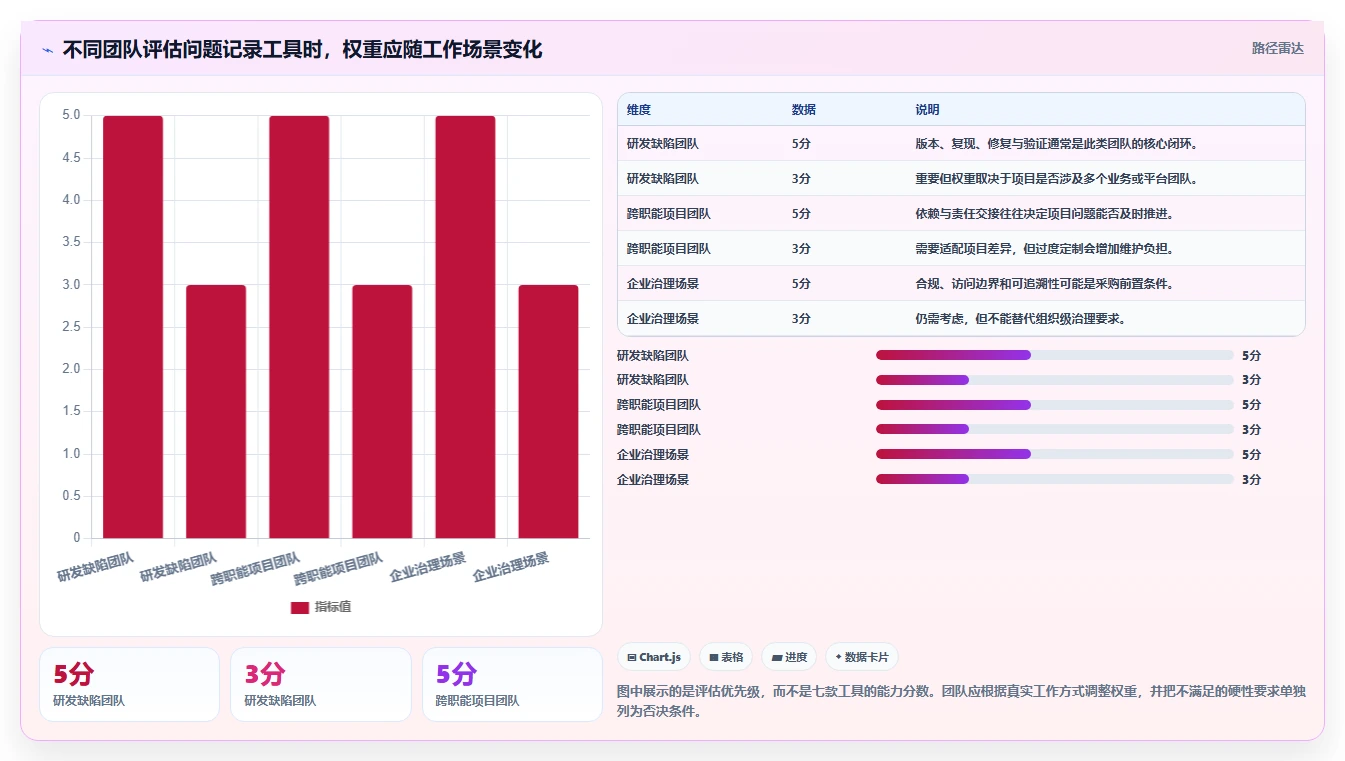
Task: Click the 跨职能项目团队 chart bar reaching 3.0
Action: [382, 411]
